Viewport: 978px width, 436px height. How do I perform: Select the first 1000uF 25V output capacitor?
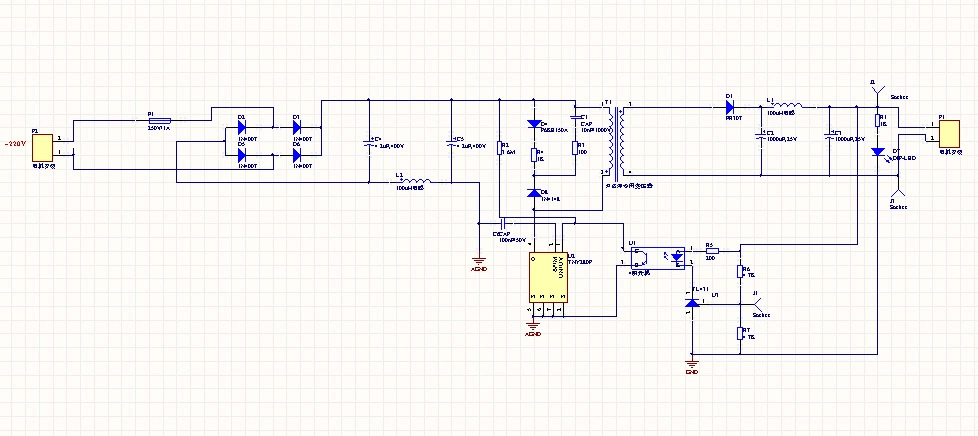(761, 135)
